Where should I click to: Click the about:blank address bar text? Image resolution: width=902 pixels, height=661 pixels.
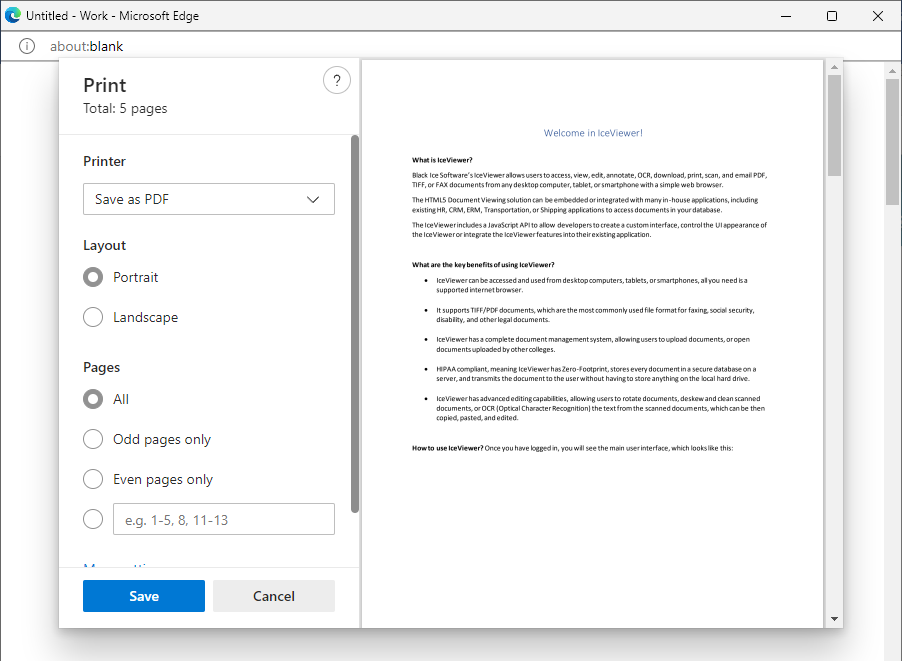[x=86, y=46]
